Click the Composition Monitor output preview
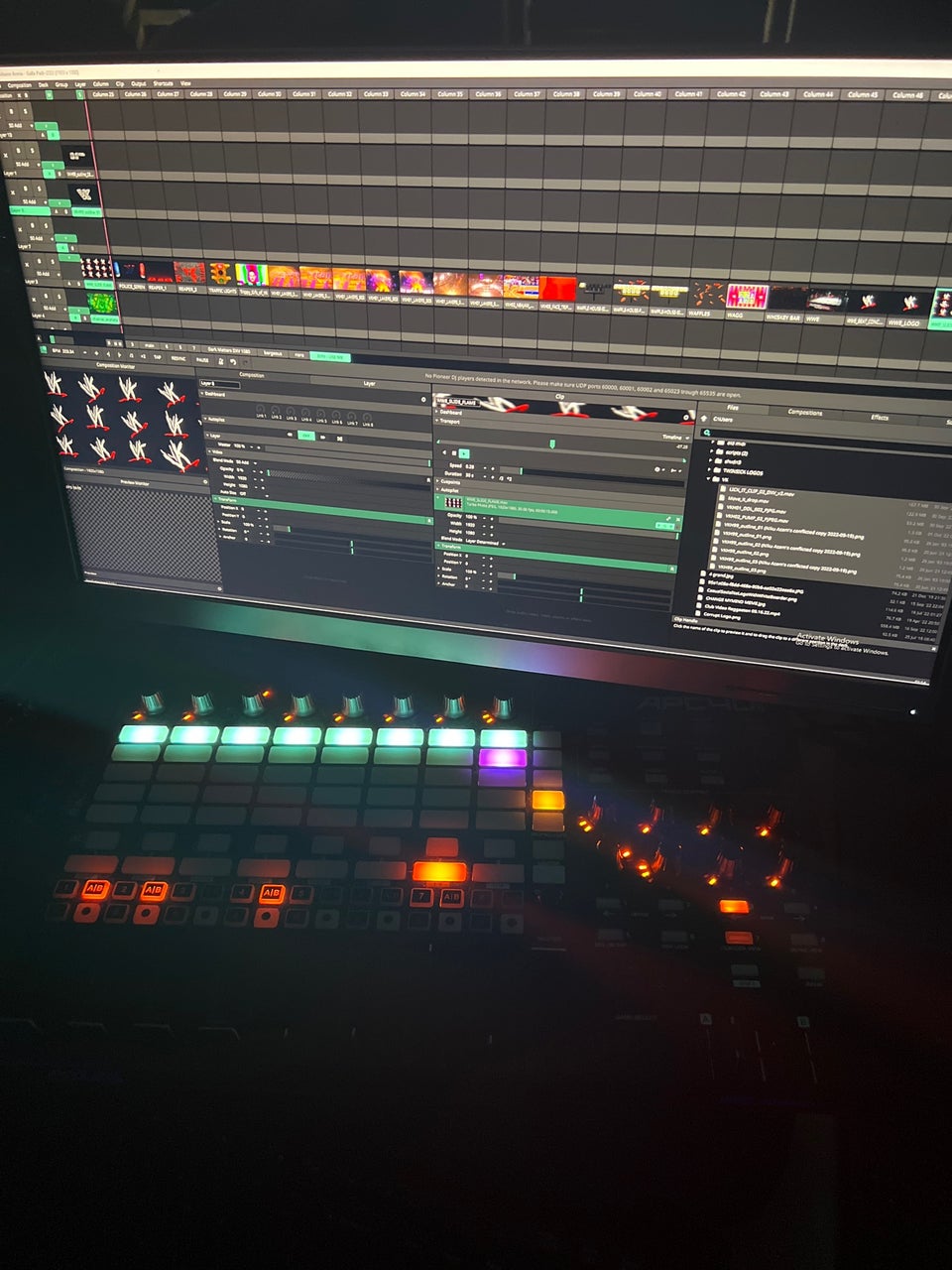 click(x=124, y=422)
